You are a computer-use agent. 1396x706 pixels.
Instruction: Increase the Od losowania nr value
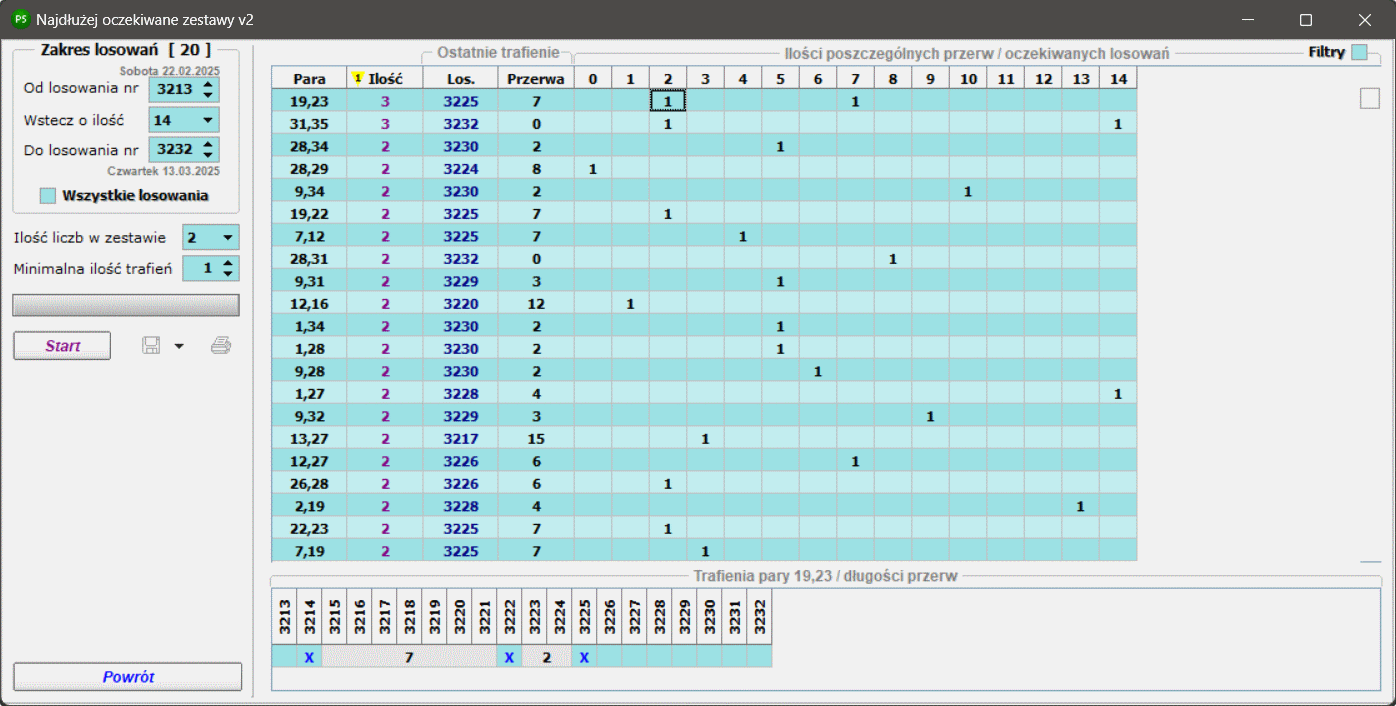208,84
